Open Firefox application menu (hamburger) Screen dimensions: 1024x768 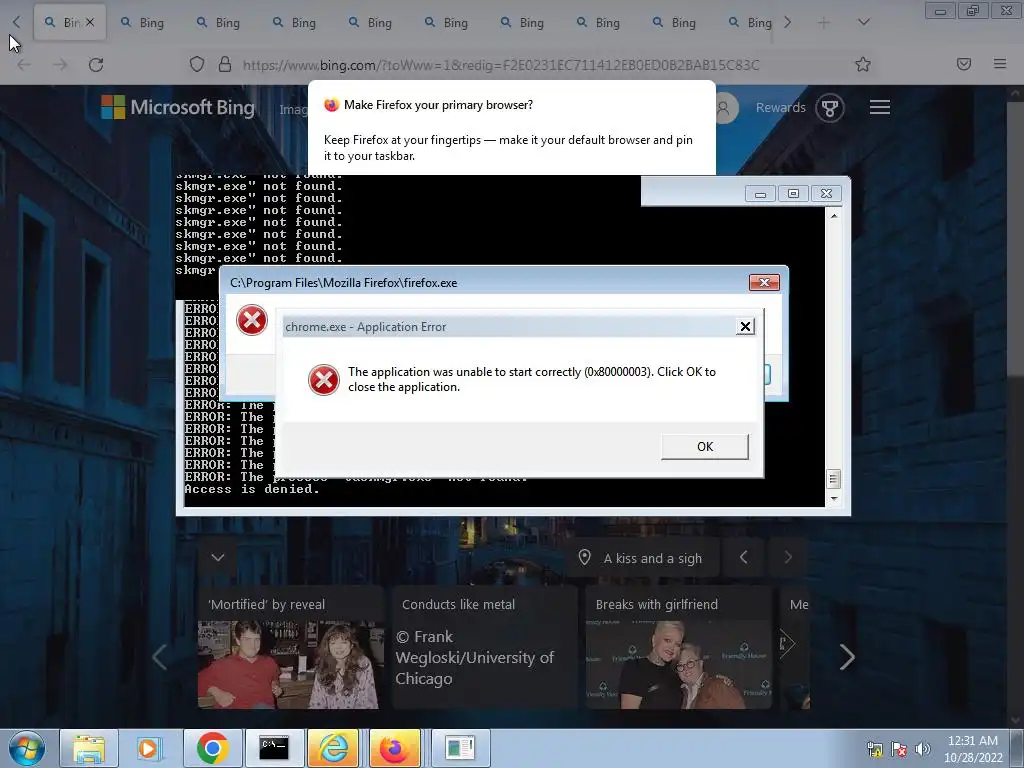coord(1000,64)
